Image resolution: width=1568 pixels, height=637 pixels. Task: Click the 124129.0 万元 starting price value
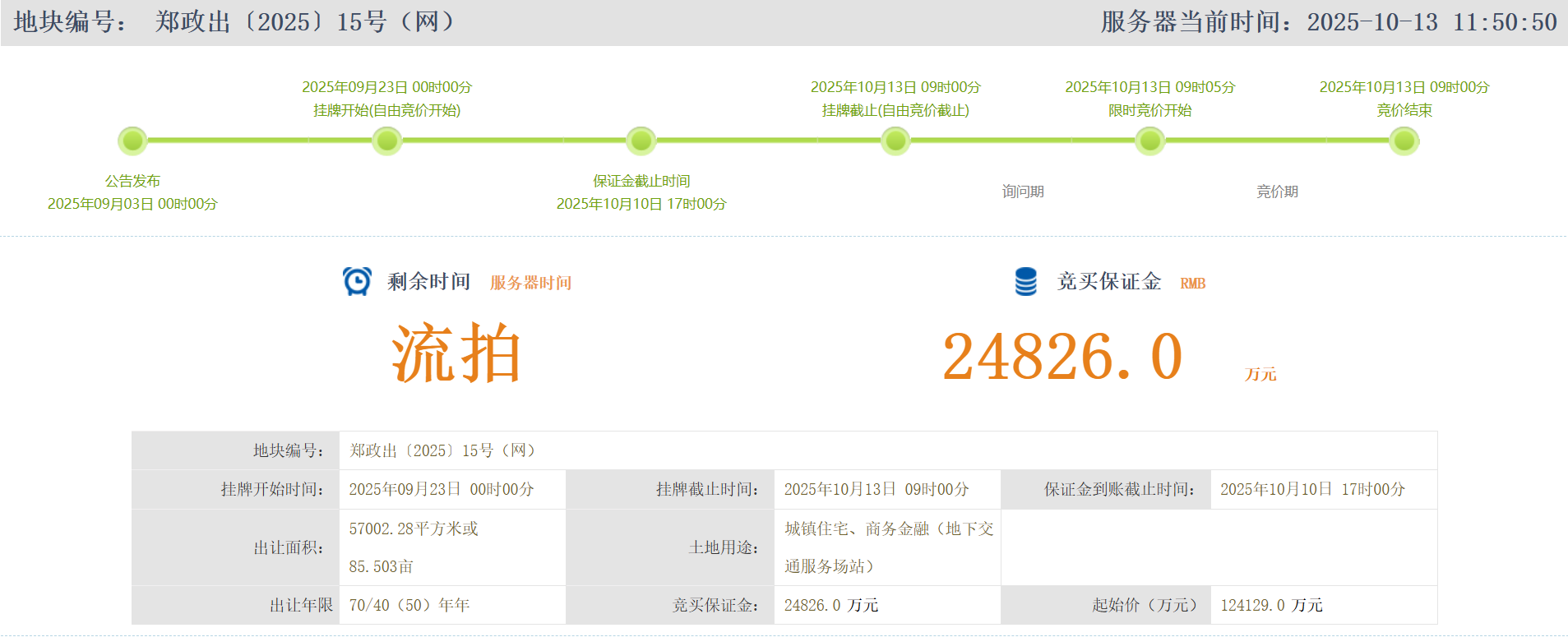pyautogui.click(x=1271, y=605)
